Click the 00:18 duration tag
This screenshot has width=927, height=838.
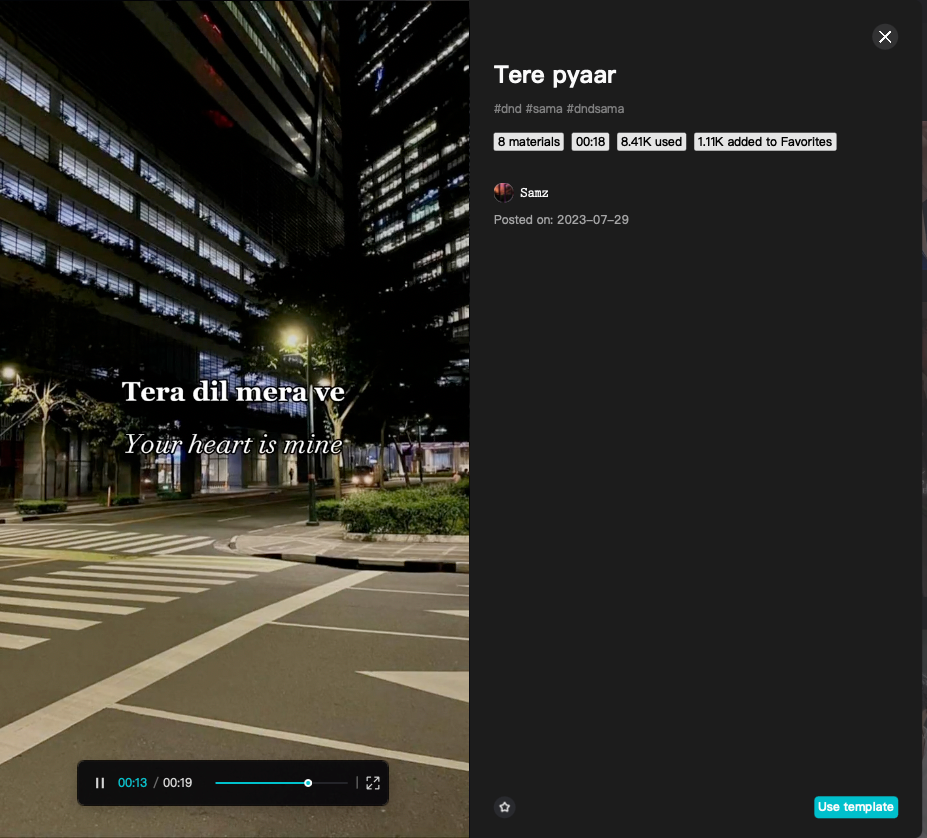coord(590,142)
